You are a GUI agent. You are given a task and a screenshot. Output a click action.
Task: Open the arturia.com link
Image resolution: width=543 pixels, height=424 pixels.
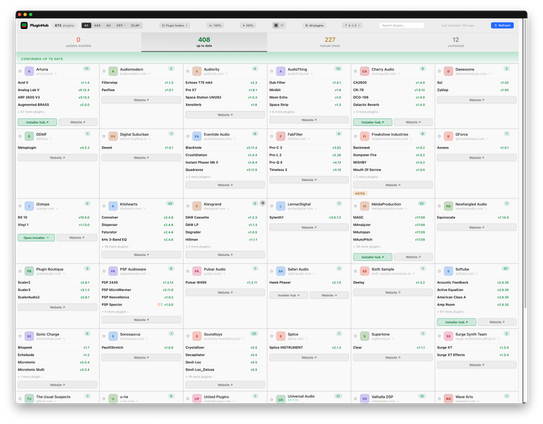(x=46, y=74)
